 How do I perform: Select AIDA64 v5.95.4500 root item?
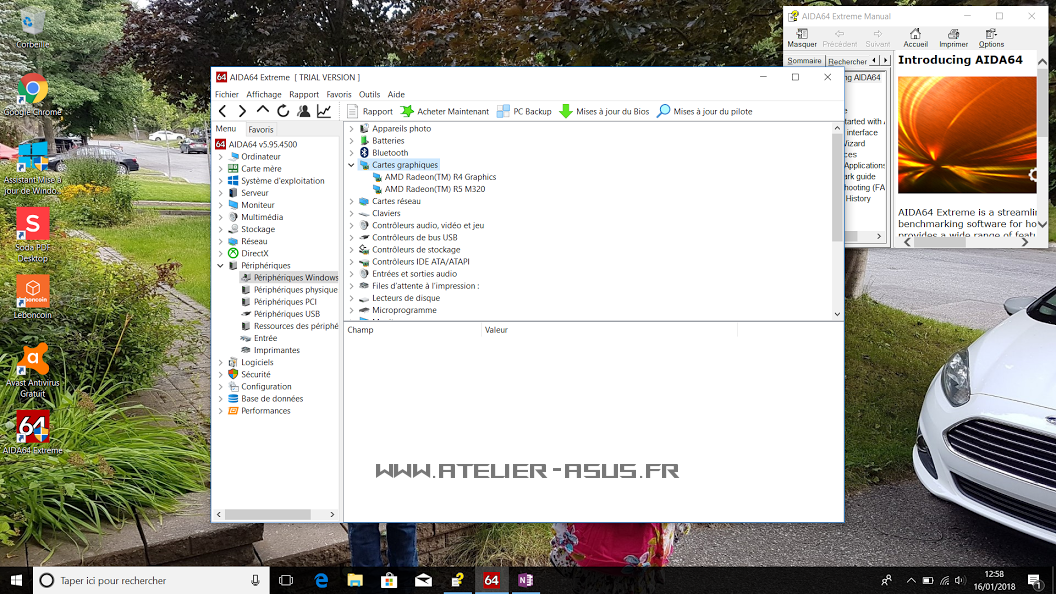click(x=256, y=144)
